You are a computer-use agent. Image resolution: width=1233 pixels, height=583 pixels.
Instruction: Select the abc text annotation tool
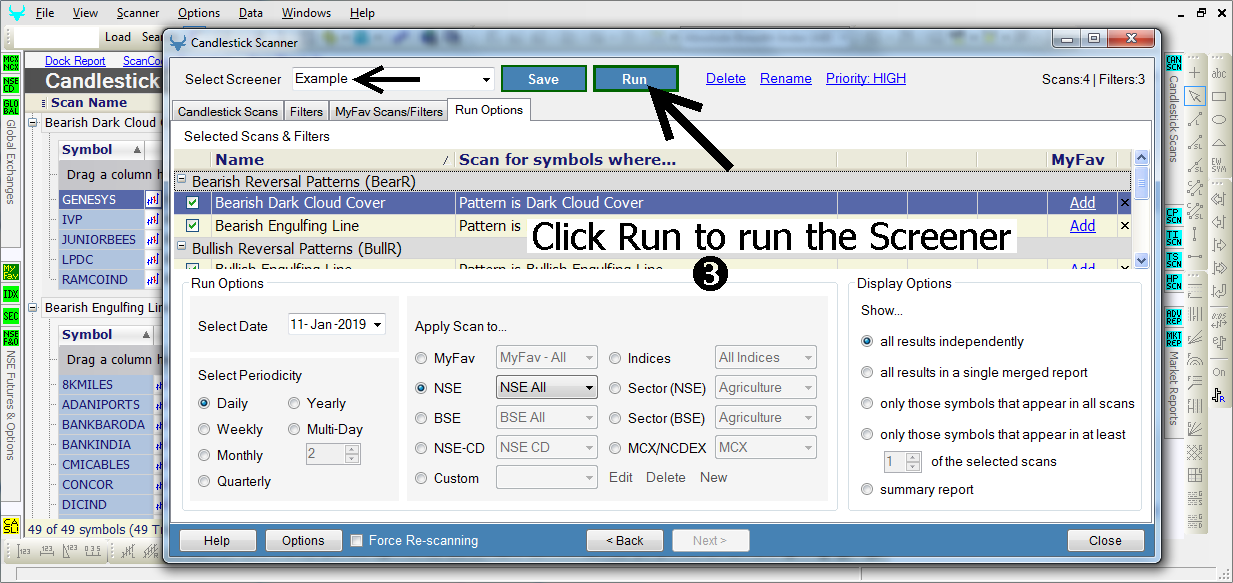(x=1219, y=74)
